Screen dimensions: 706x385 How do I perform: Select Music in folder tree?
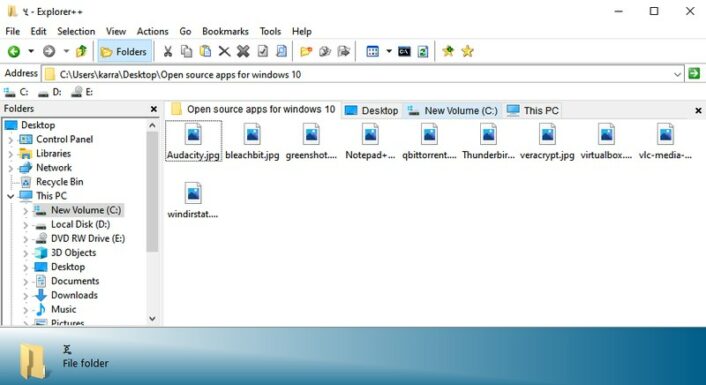click(63, 309)
